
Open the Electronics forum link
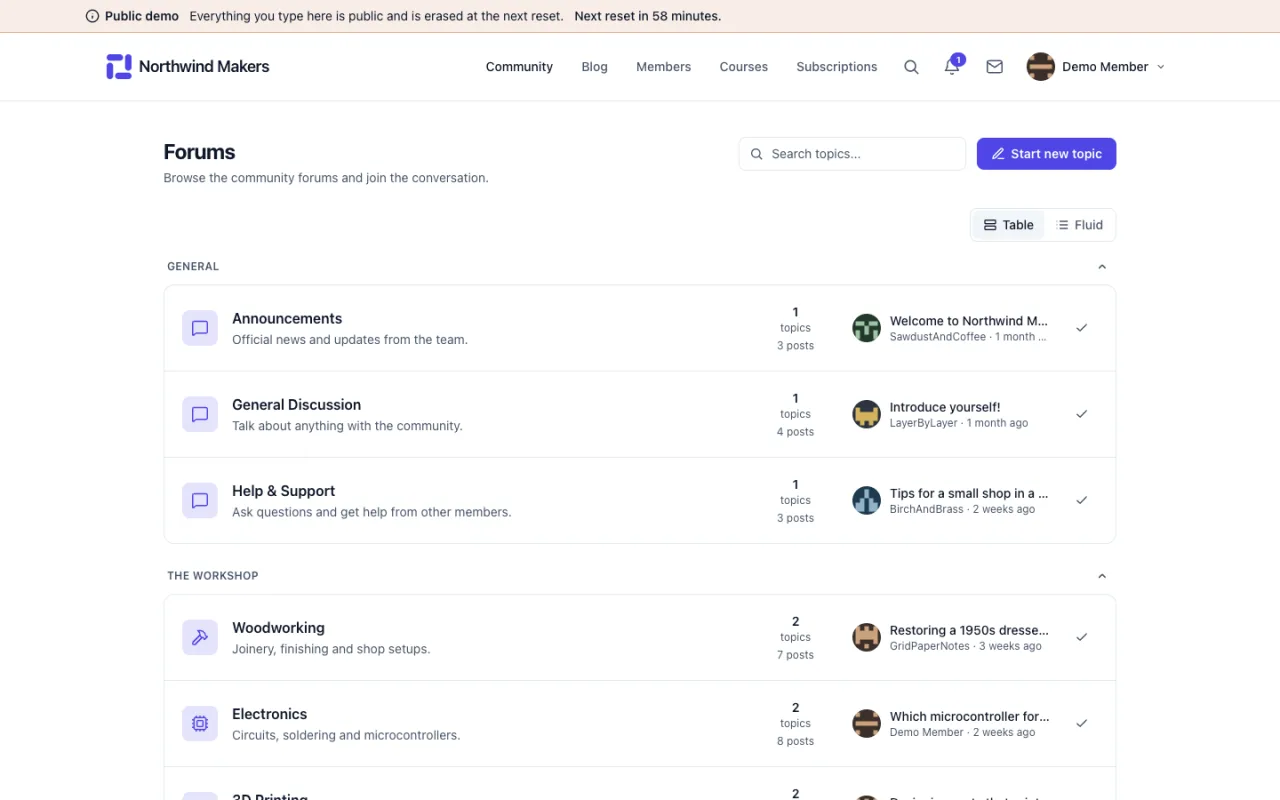coord(269,714)
